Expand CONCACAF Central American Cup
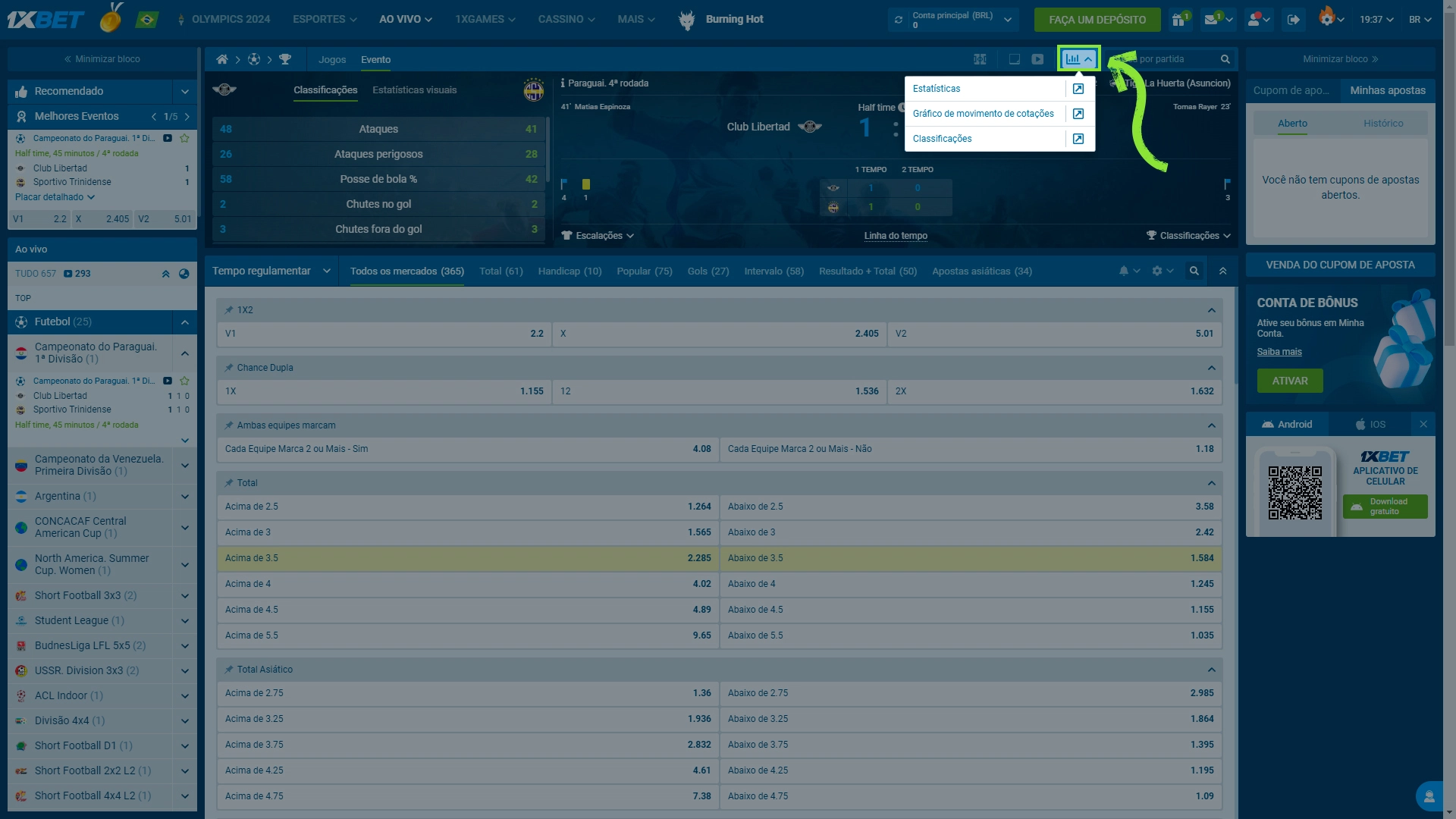The width and height of the screenshot is (1456, 819). pos(184,528)
